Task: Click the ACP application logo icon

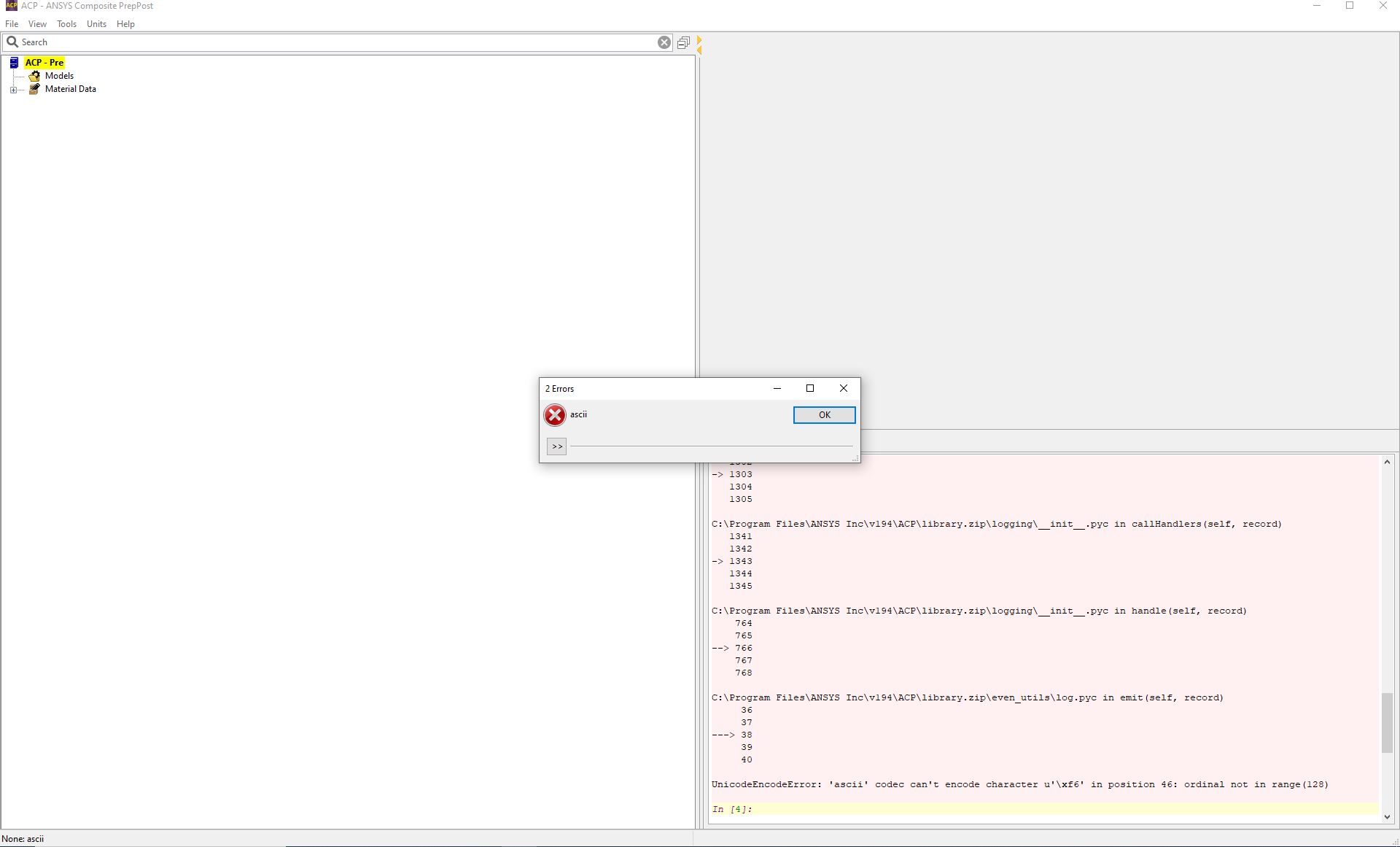Action: coord(11,5)
